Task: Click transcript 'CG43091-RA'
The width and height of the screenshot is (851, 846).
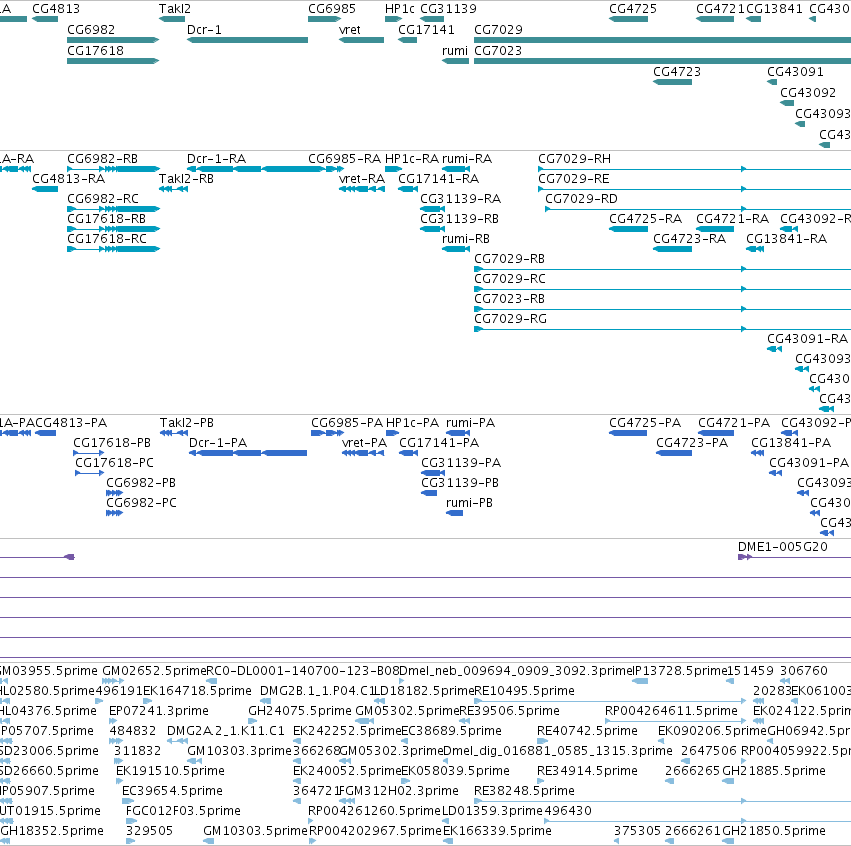Action: coord(808,339)
